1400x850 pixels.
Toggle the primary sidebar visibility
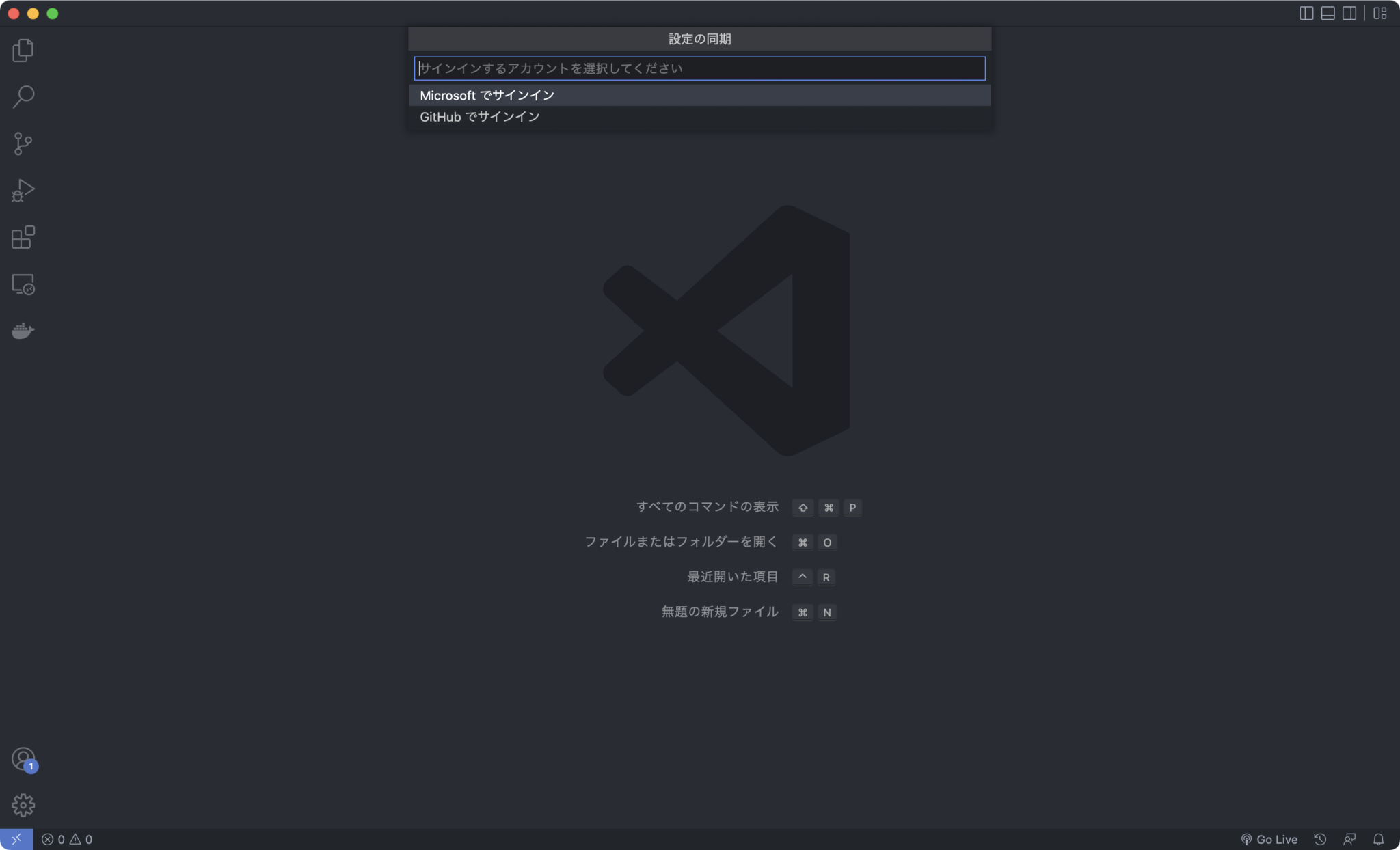1306,12
